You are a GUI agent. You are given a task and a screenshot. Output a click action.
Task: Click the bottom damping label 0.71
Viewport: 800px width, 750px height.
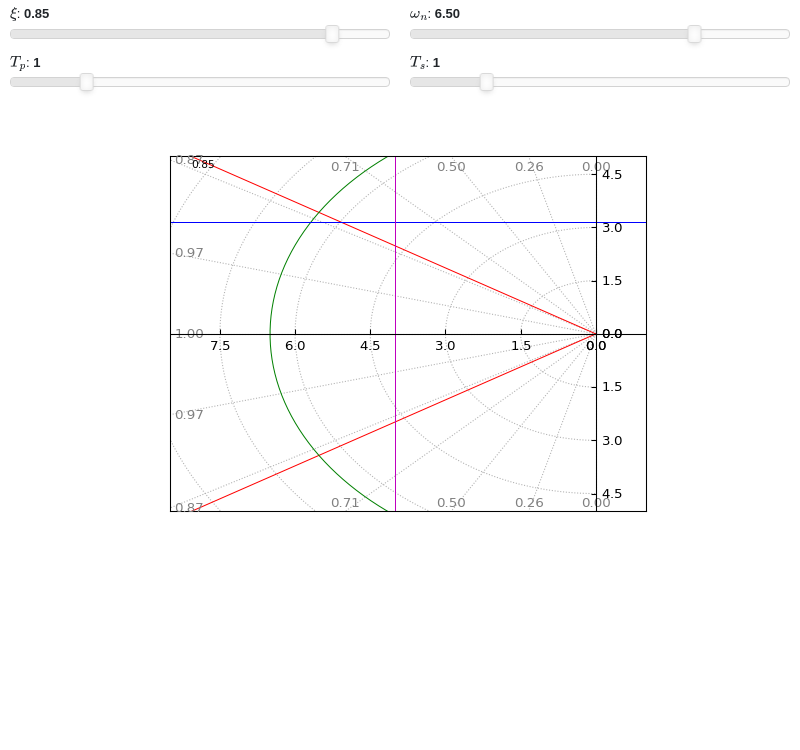coord(345,503)
